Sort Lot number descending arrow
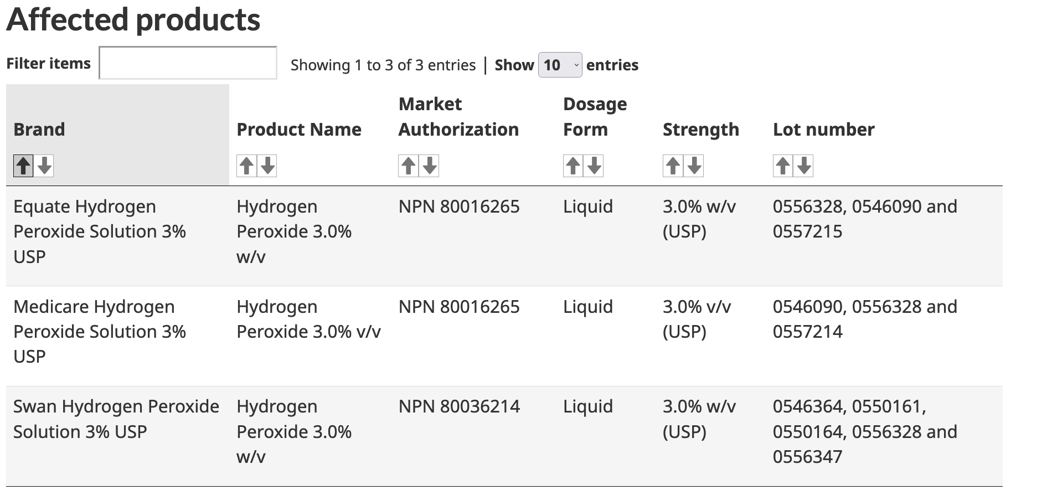Screen dimensions: 1052x500 pyautogui.click(x=805, y=166)
